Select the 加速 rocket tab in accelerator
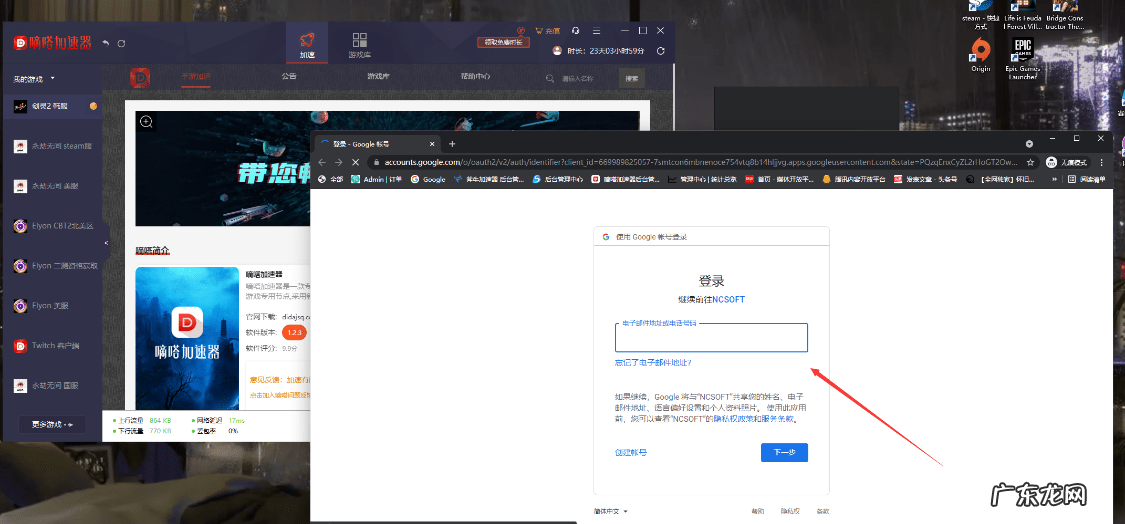1125x524 pixels. click(x=308, y=45)
